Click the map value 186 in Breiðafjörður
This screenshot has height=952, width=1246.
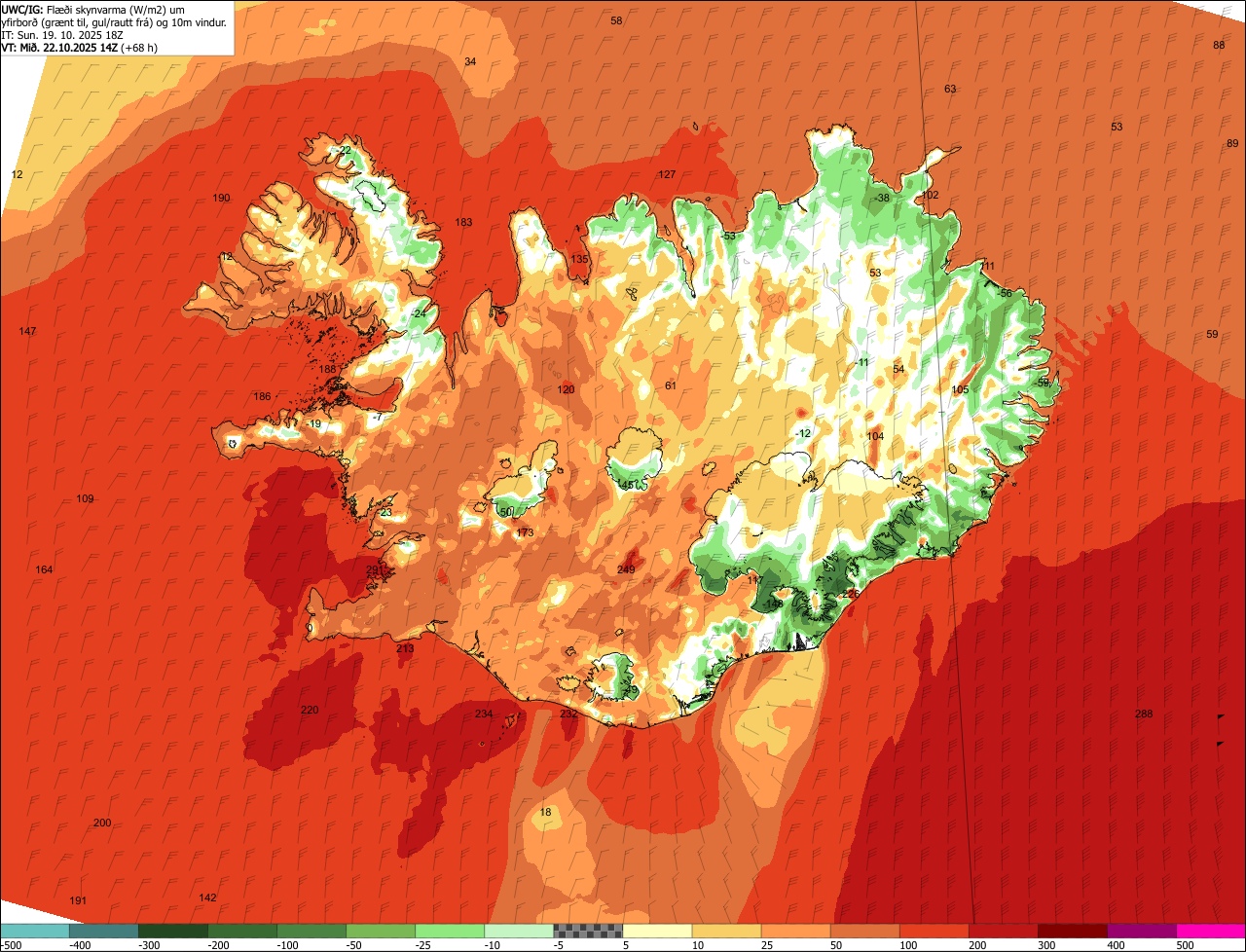[262, 396]
